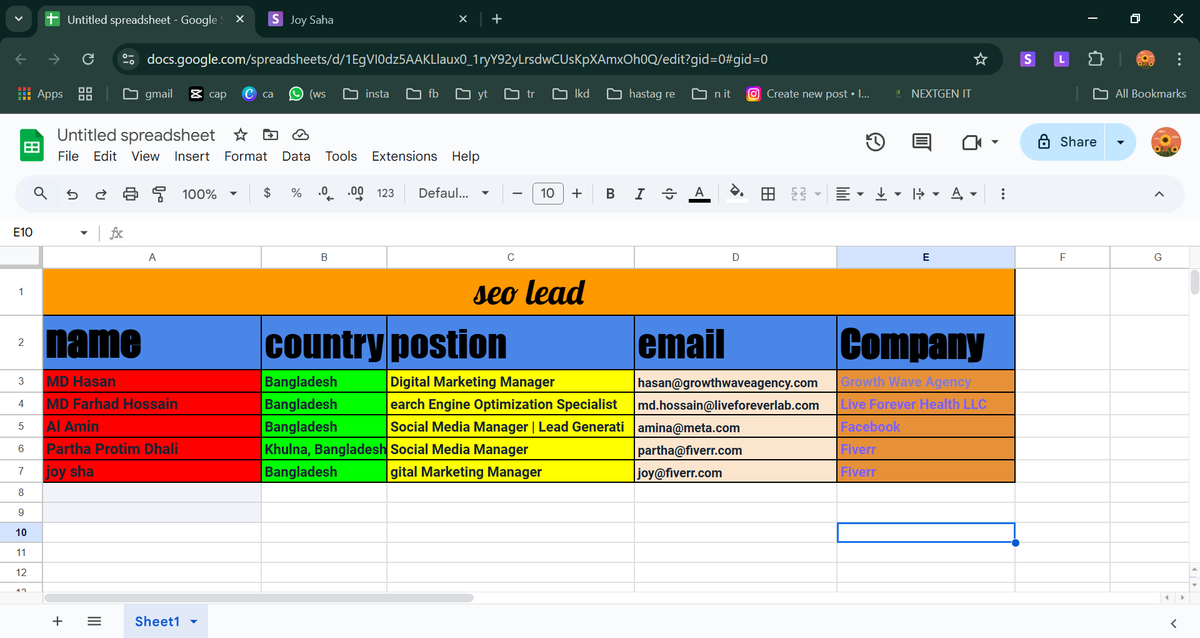This screenshot has width=1200, height=638.
Task: Open the Format menu
Action: point(246,156)
